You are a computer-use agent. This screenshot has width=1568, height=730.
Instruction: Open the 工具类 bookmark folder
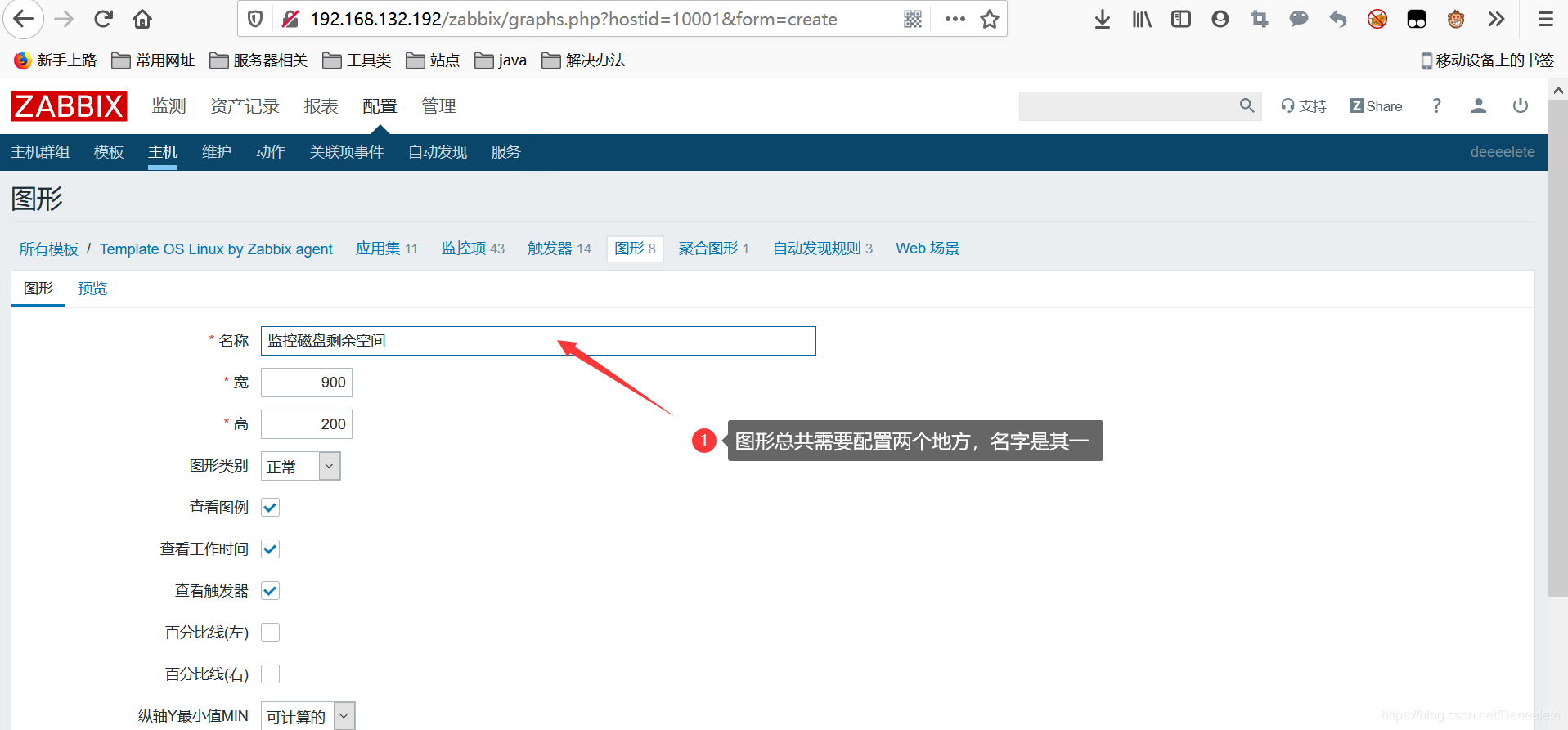[357, 60]
